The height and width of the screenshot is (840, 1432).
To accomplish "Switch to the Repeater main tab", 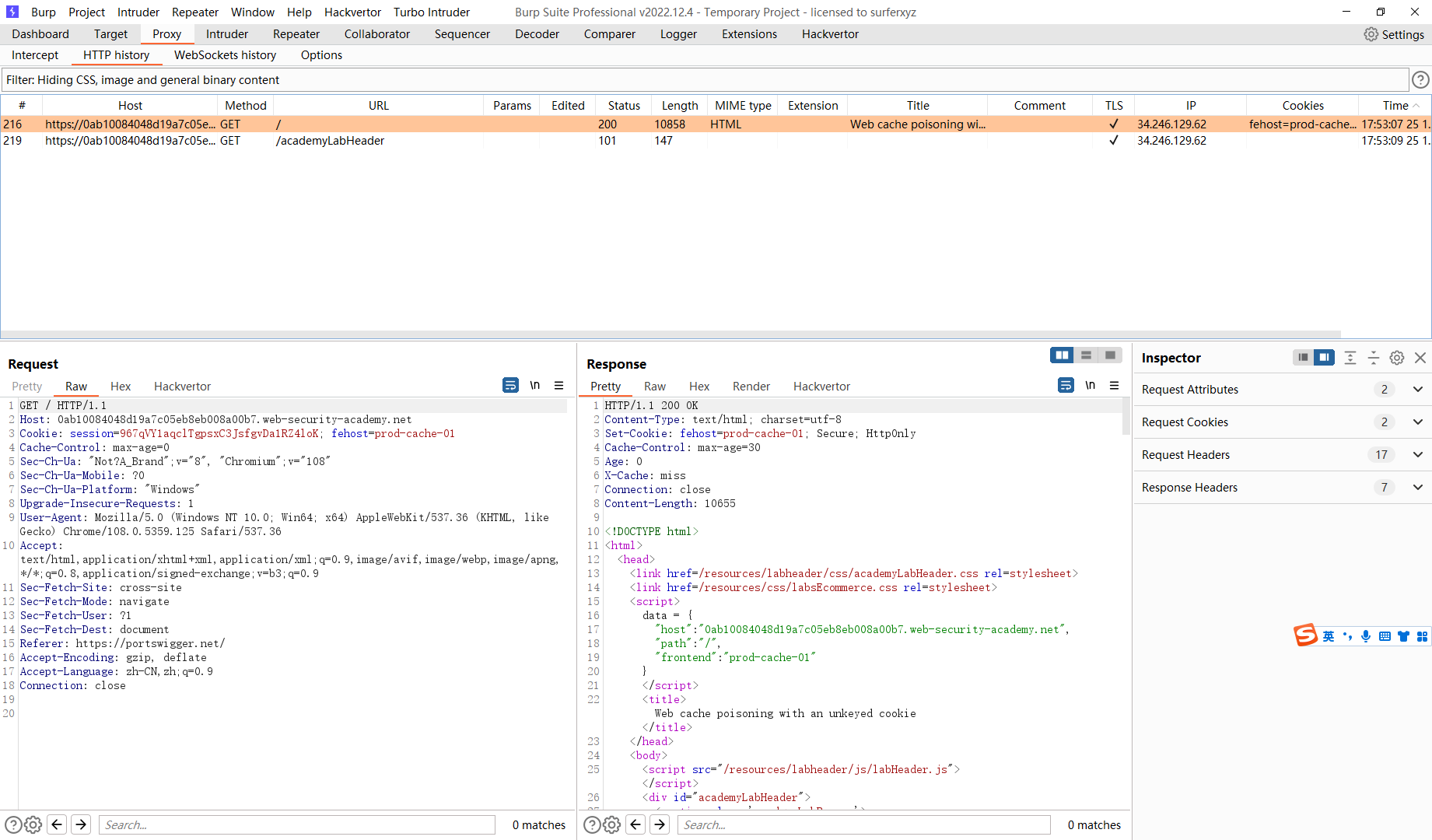I will click(x=296, y=34).
